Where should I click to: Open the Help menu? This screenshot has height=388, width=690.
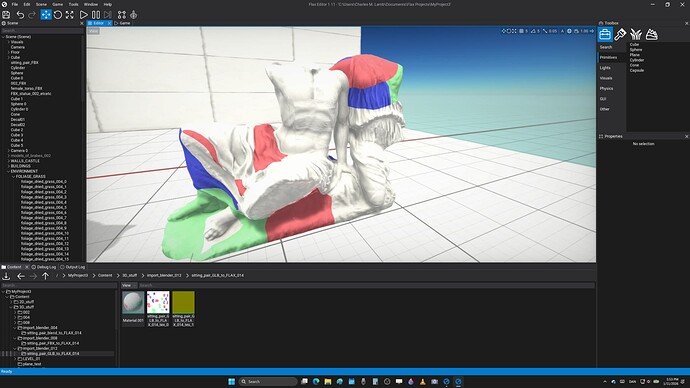[107, 4]
